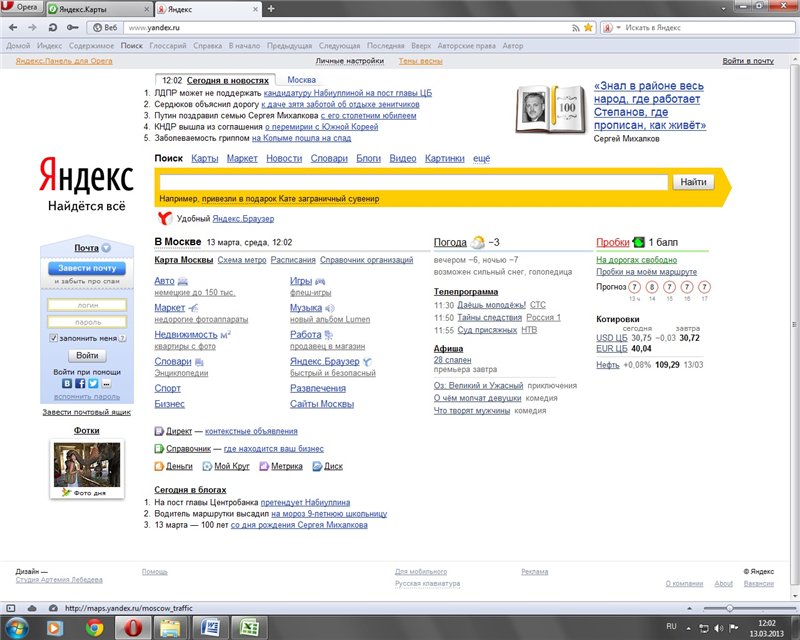Open the Погода weather link
The width and height of the screenshot is (800, 640).
450,242
